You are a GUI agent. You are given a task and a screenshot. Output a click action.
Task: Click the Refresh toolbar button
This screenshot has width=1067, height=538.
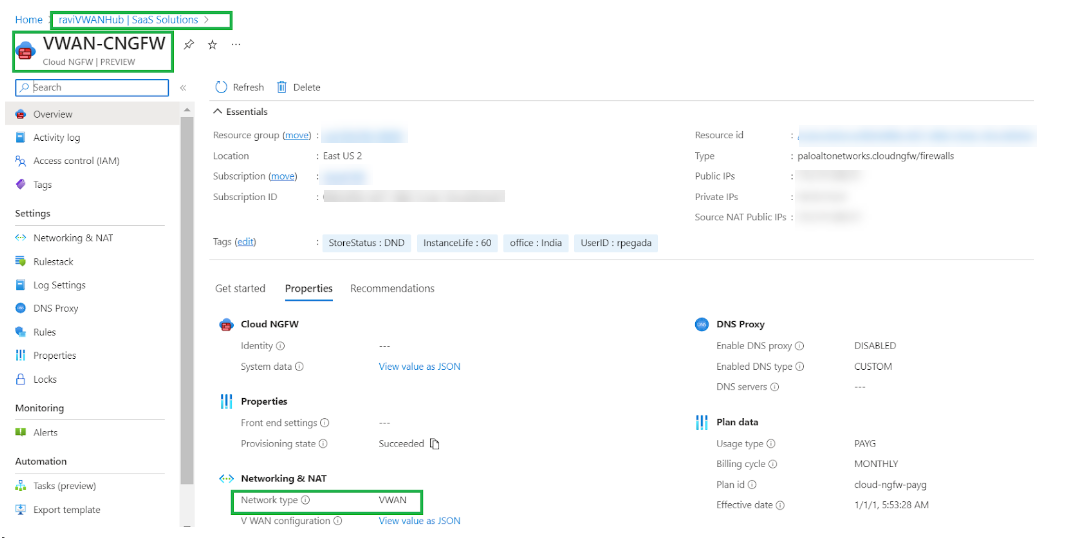[240, 87]
